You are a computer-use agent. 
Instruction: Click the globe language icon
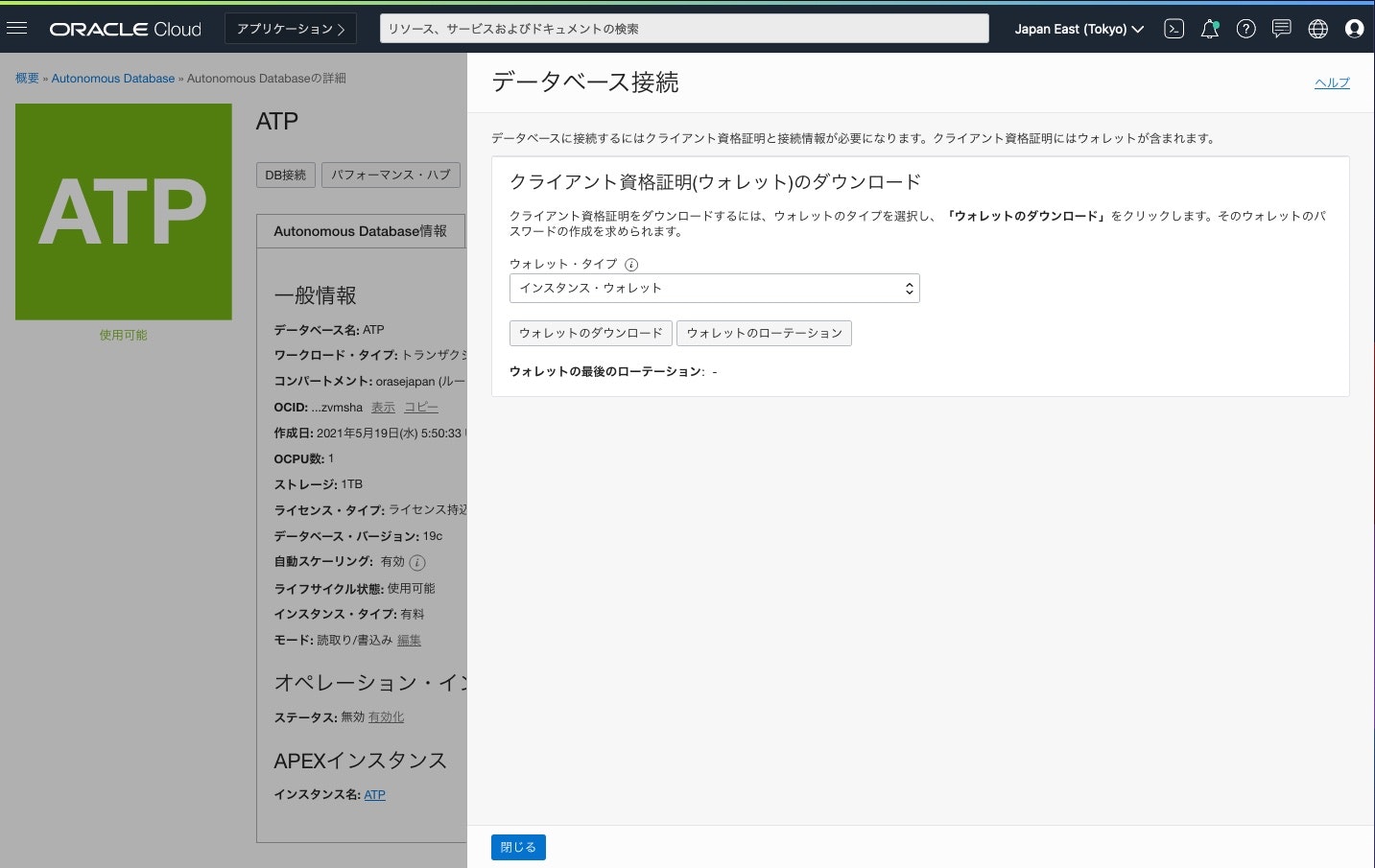[x=1317, y=28]
